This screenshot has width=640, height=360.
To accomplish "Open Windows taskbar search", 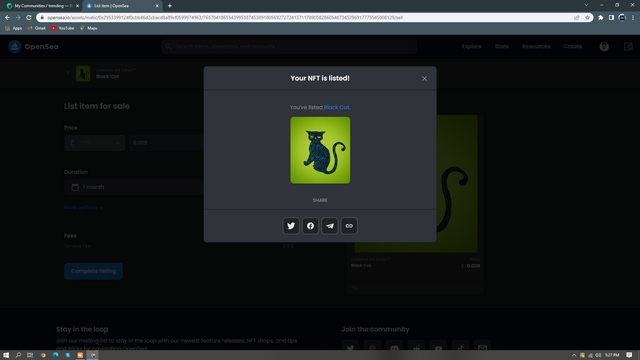I will coord(18,355).
